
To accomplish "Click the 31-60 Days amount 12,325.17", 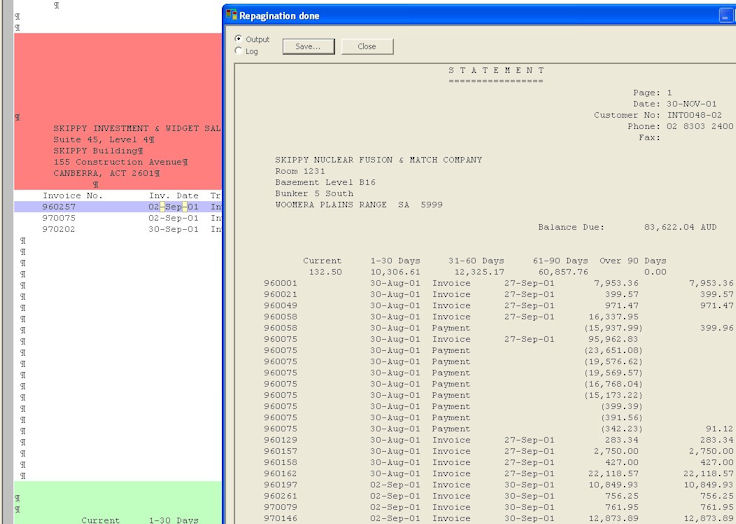I will [x=479, y=272].
